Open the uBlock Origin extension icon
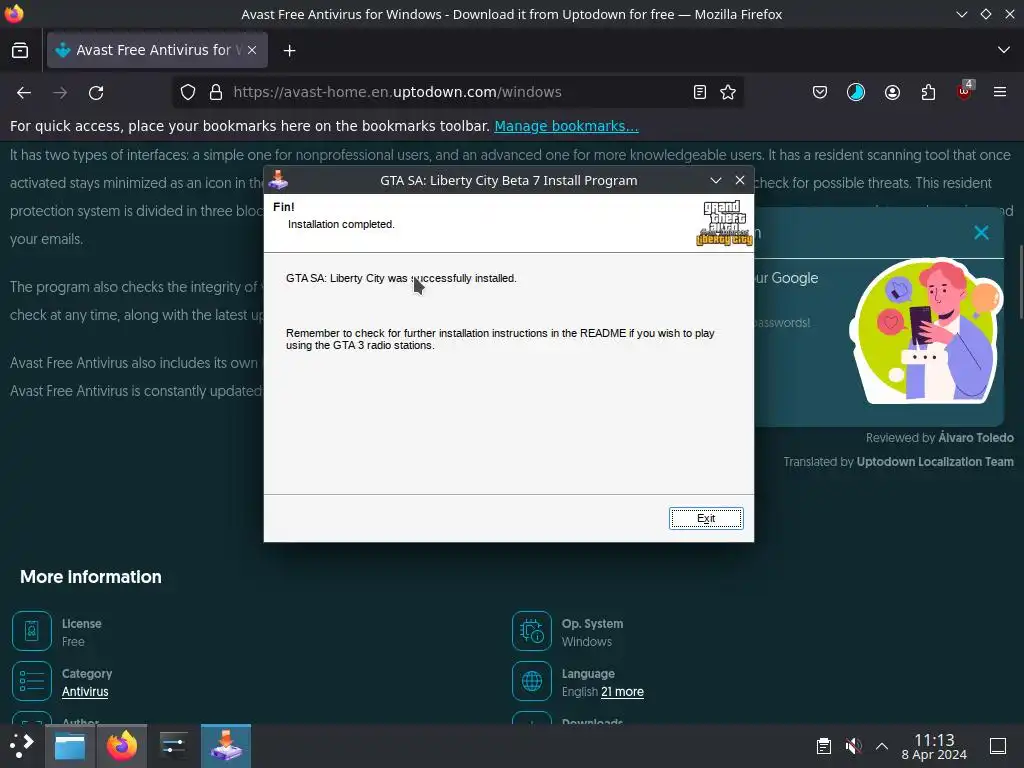 tap(964, 91)
